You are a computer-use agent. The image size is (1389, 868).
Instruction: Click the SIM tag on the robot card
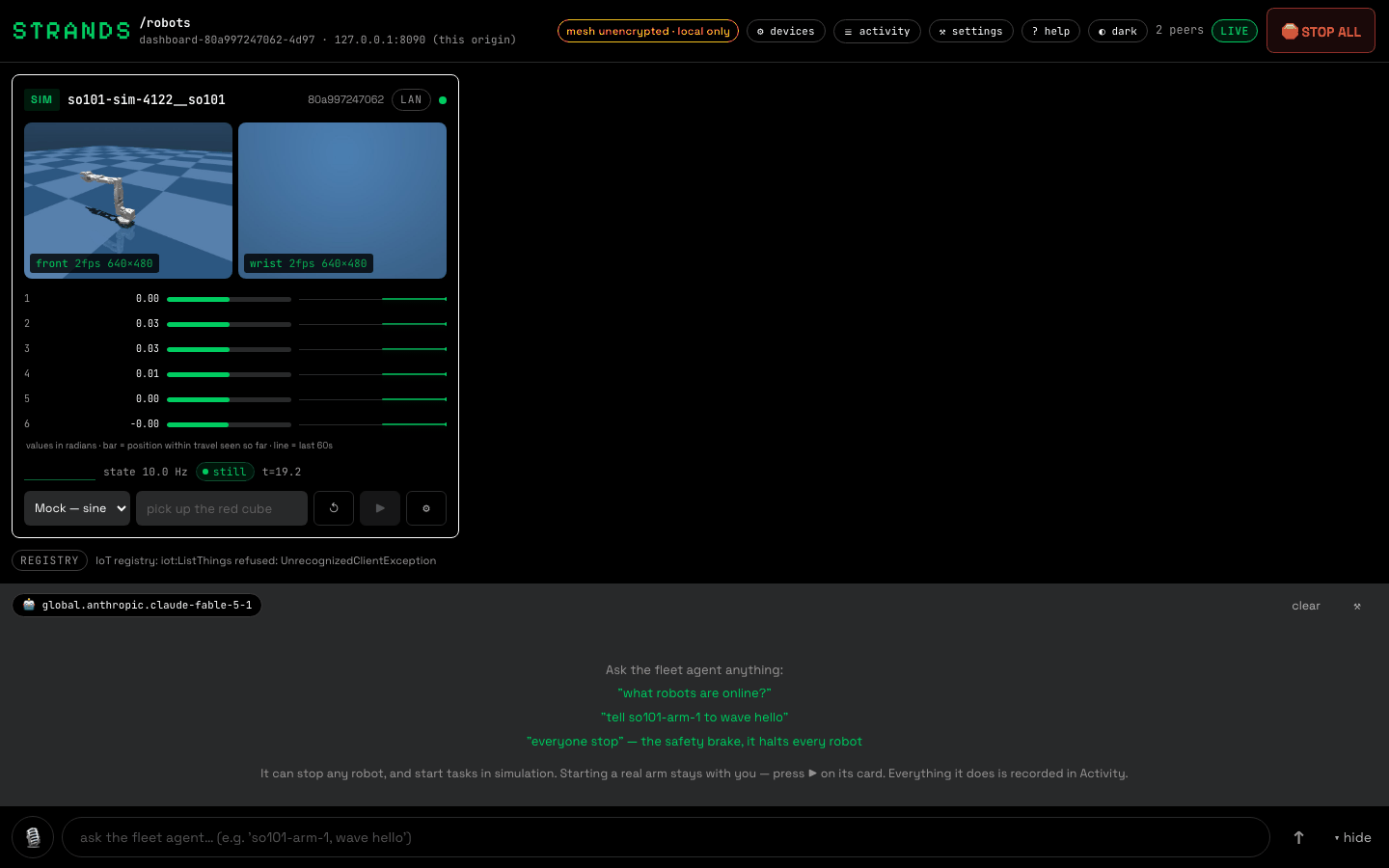41,99
